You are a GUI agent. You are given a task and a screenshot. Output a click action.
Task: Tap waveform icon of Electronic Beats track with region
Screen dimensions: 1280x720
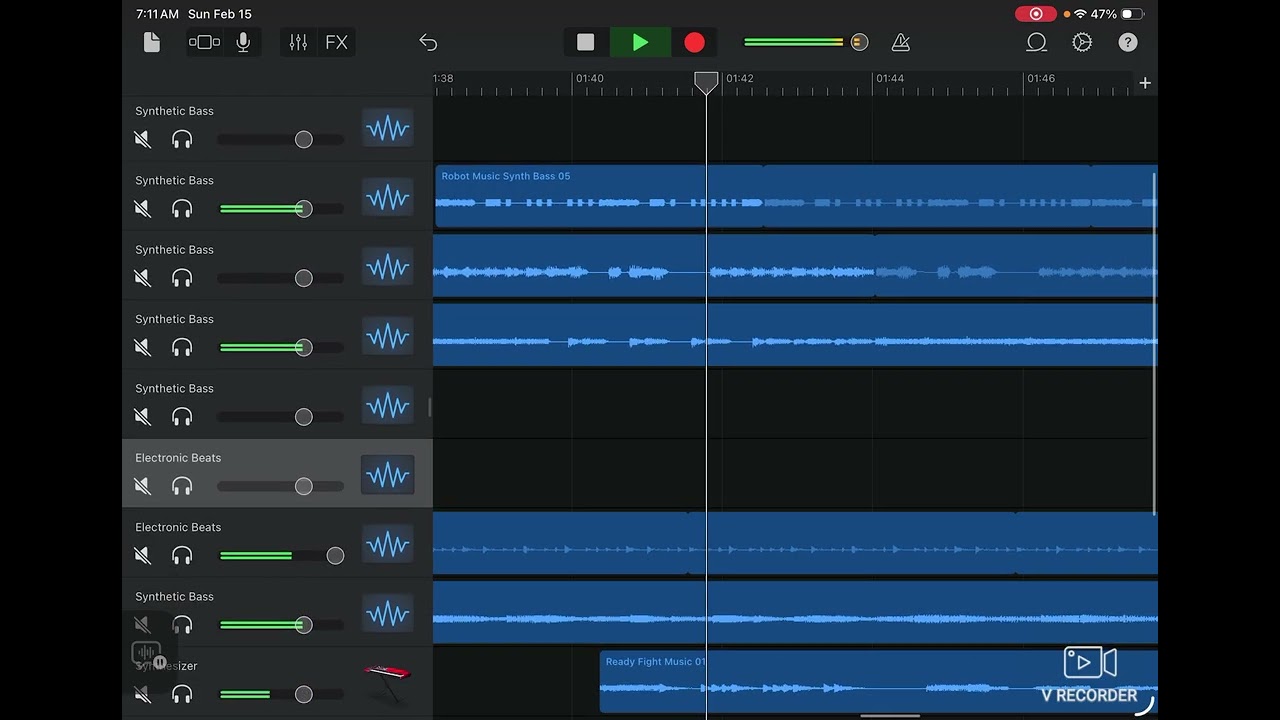388,545
